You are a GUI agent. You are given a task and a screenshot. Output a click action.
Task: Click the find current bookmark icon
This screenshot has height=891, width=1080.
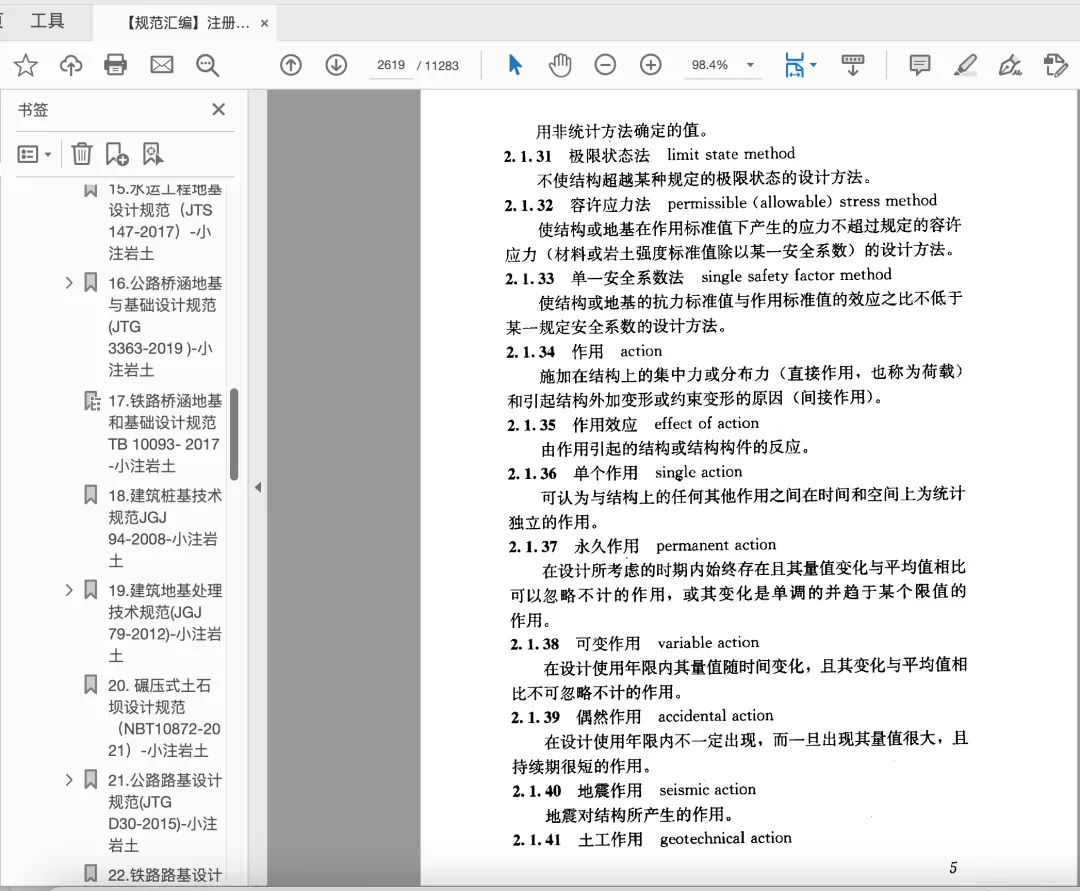(x=153, y=154)
